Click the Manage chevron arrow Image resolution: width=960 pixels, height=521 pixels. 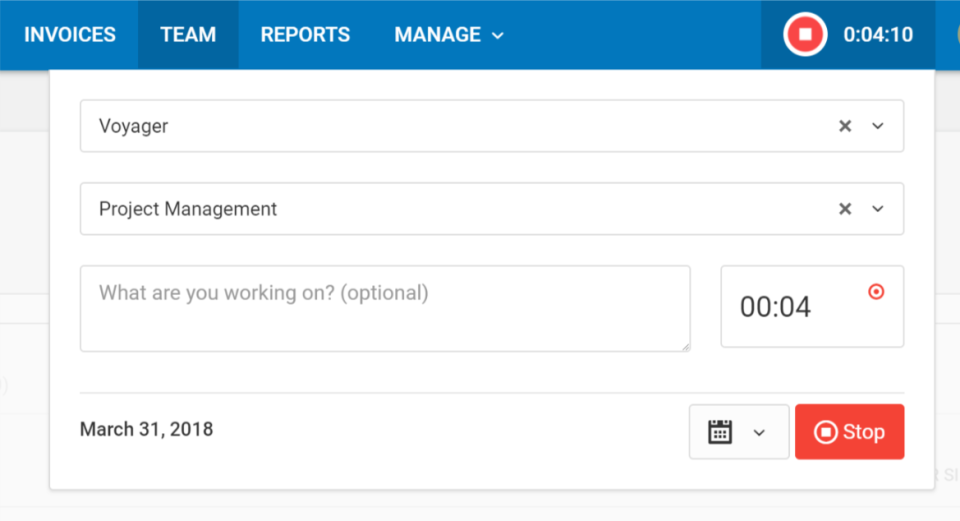click(498, 36)
